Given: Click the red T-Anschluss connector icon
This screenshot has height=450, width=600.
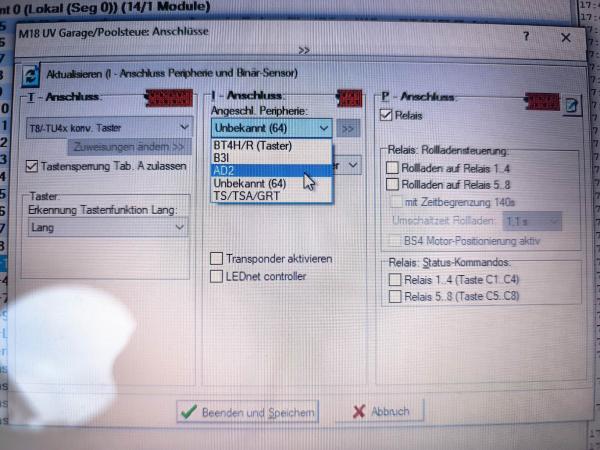Looking at the screenshot, I should (162, 99).
